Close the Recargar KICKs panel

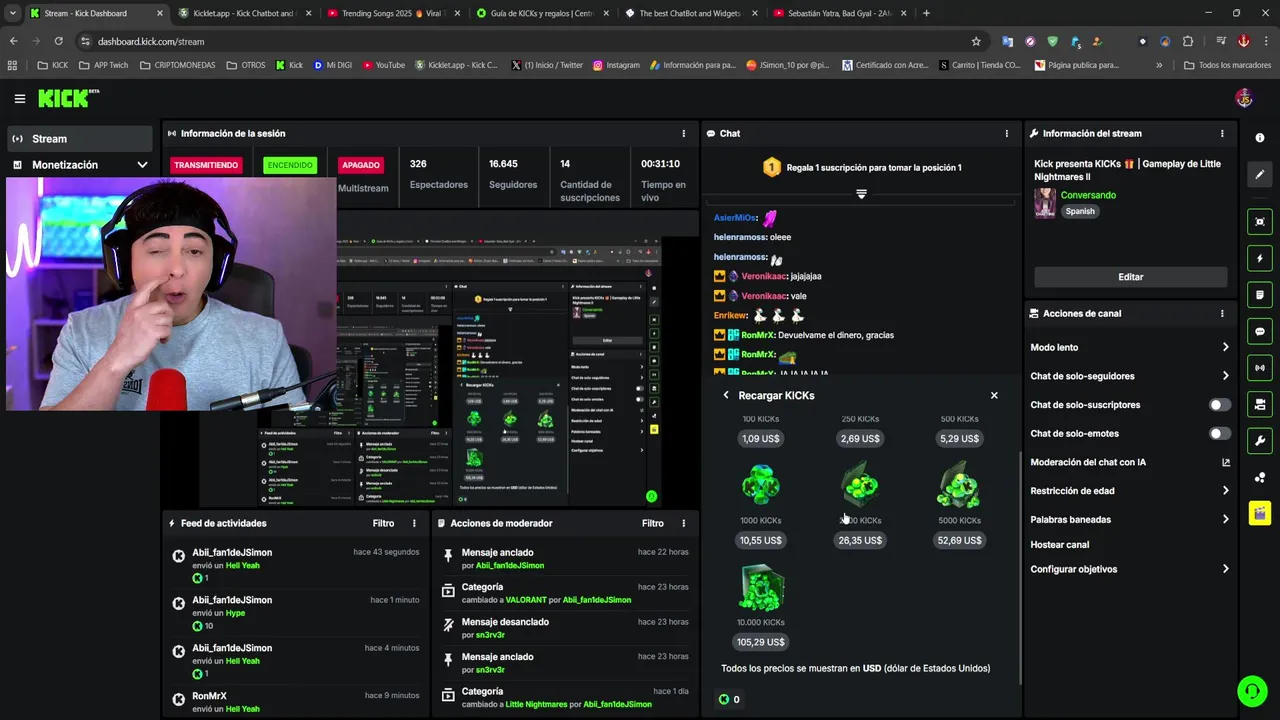pyautogui.click(x=994, y=395)
